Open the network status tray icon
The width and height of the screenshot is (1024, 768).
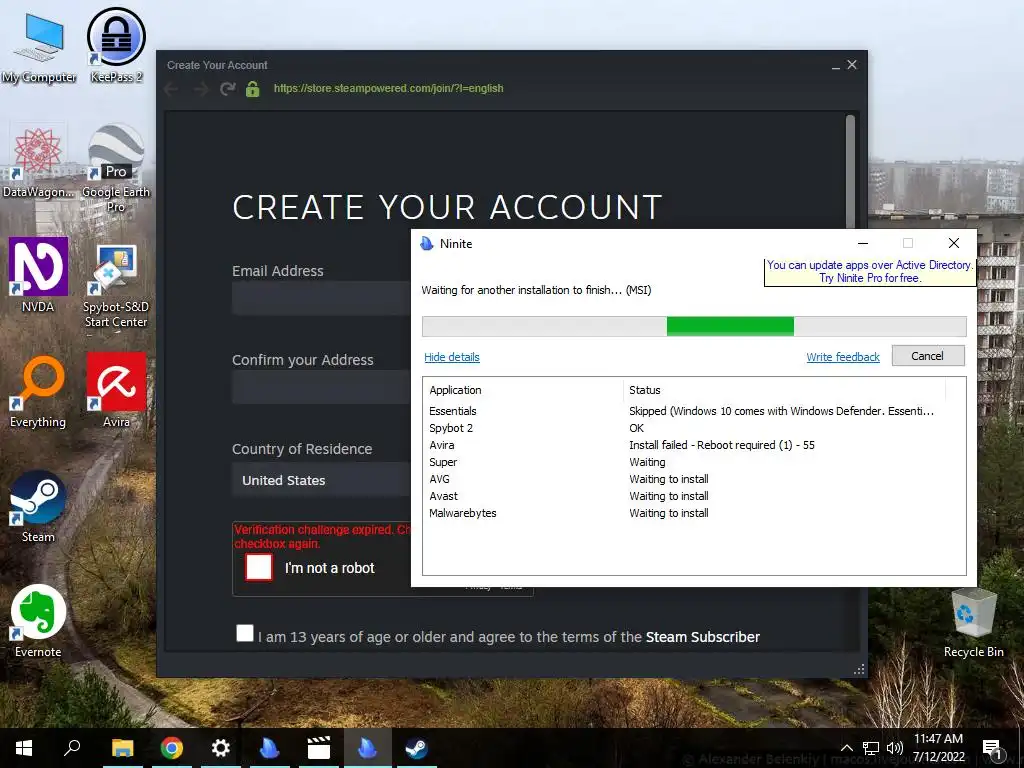point(871,748)
